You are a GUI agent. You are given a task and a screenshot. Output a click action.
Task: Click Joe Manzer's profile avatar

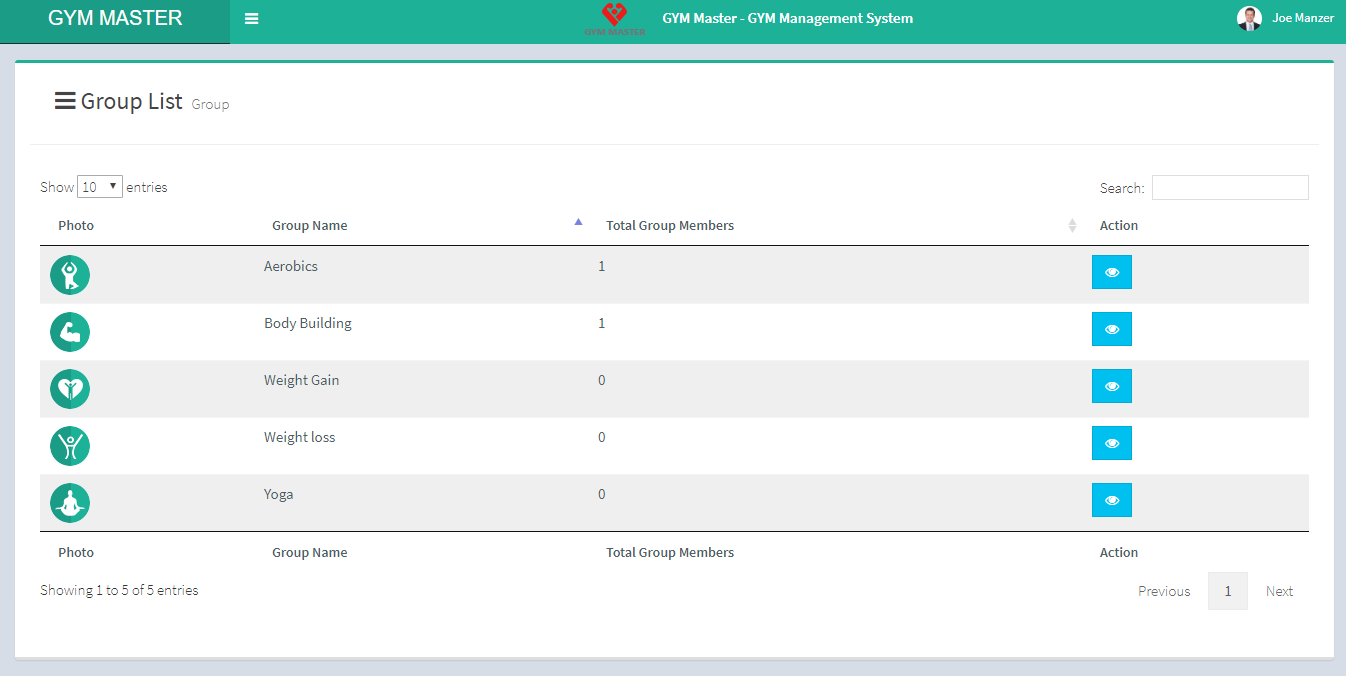pyautogui.click(x=1249, y=18)
